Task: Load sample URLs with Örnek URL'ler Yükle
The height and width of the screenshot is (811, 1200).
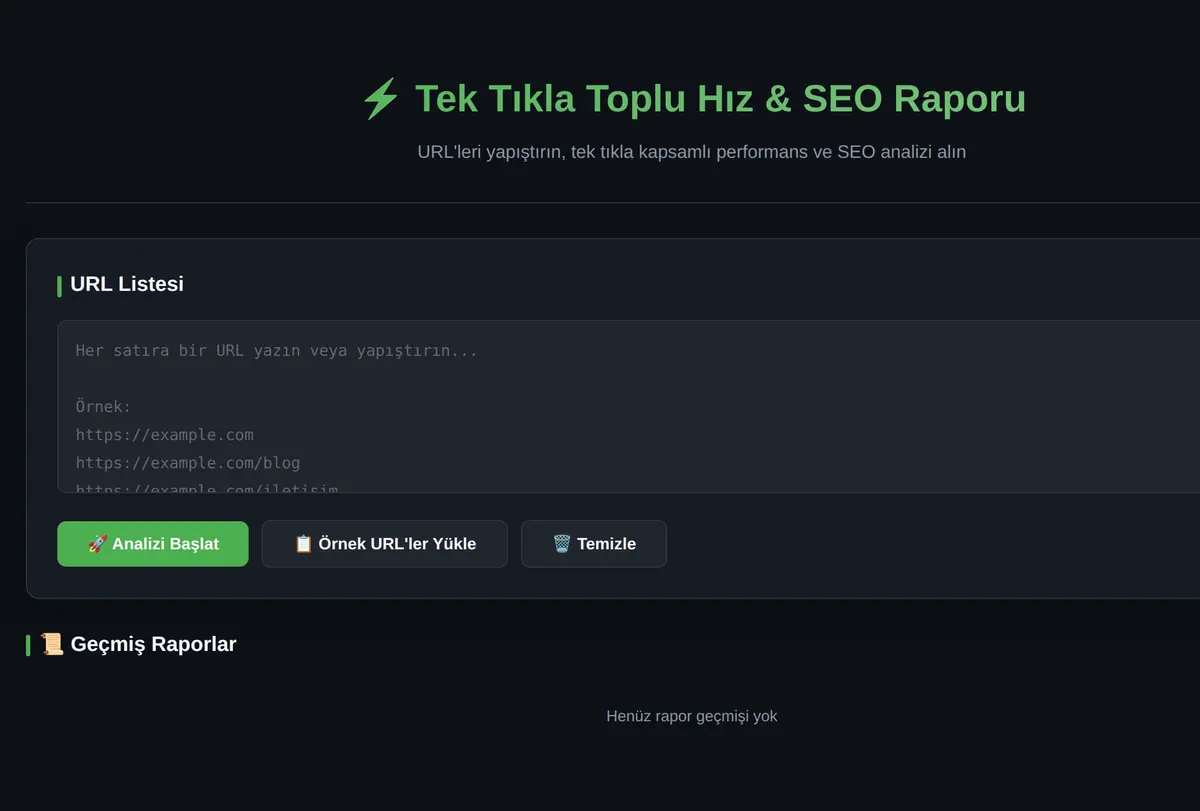Action: (385, 544)
